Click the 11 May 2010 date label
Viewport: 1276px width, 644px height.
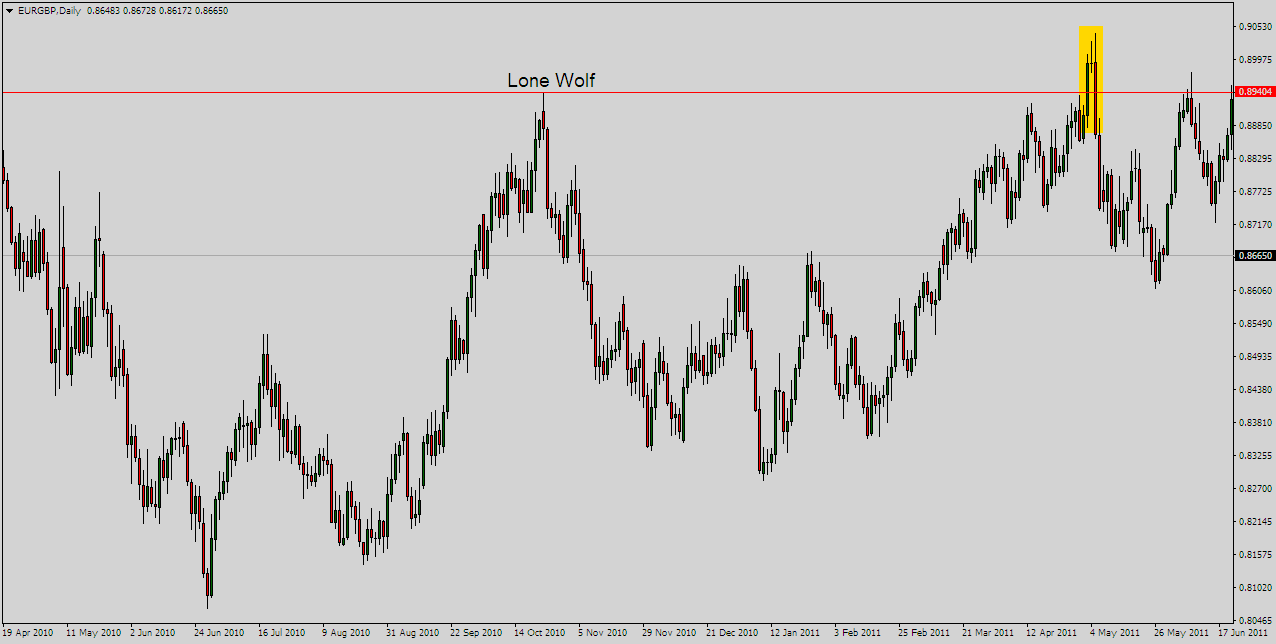click(x=92, y=633)
